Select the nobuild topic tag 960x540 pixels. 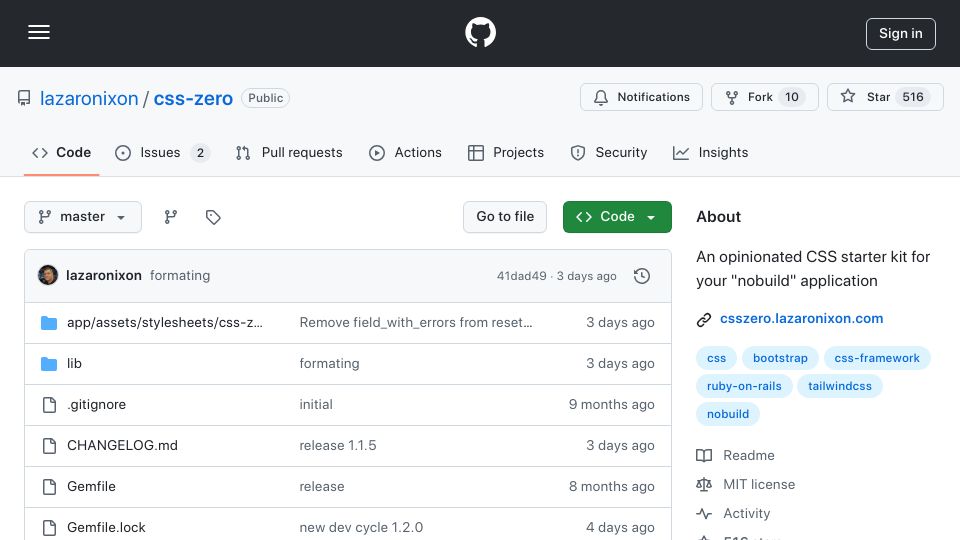click(728, 414)
